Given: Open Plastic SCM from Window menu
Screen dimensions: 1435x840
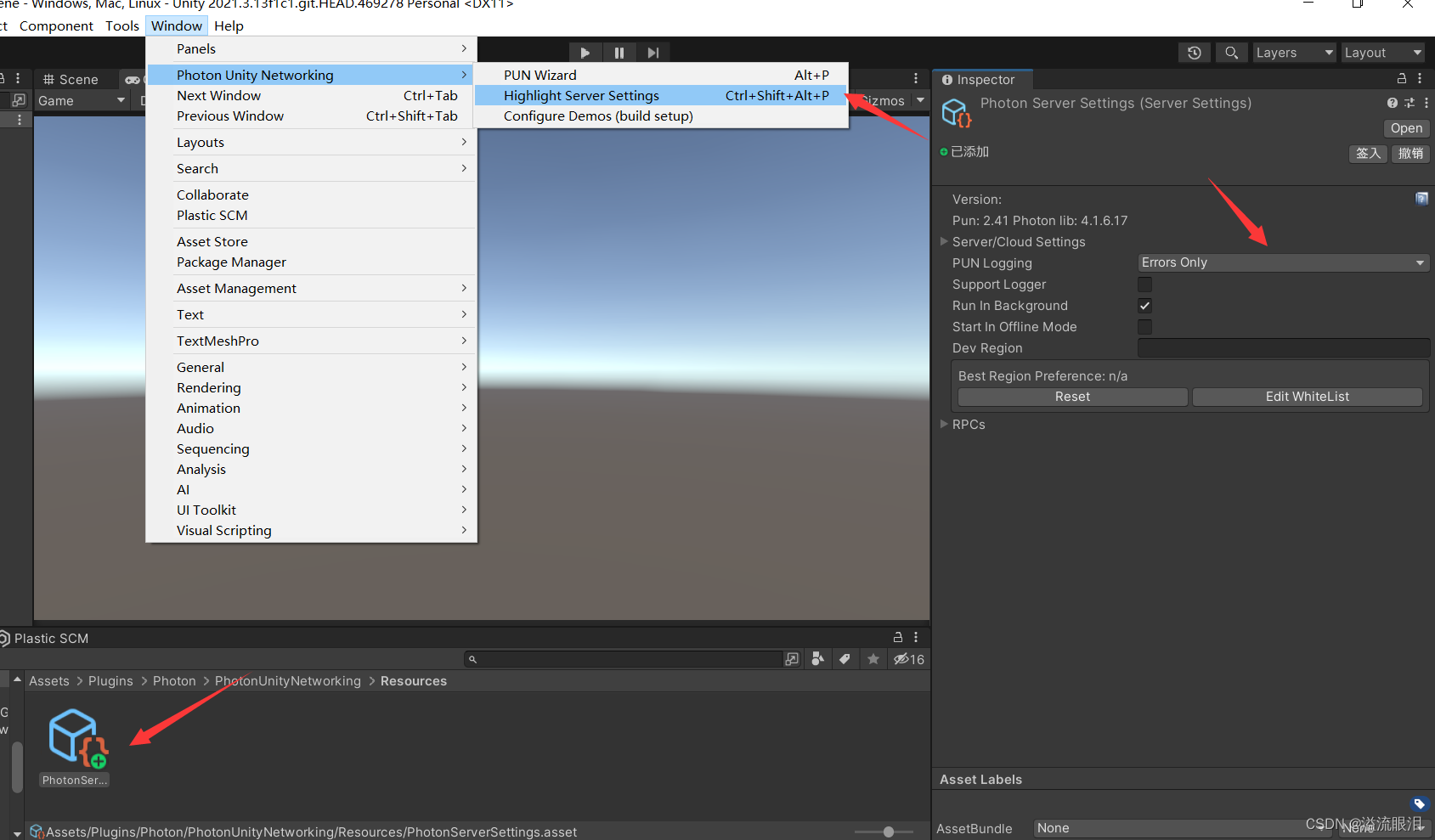Looking at the screenshot, I should coord(312,216).
